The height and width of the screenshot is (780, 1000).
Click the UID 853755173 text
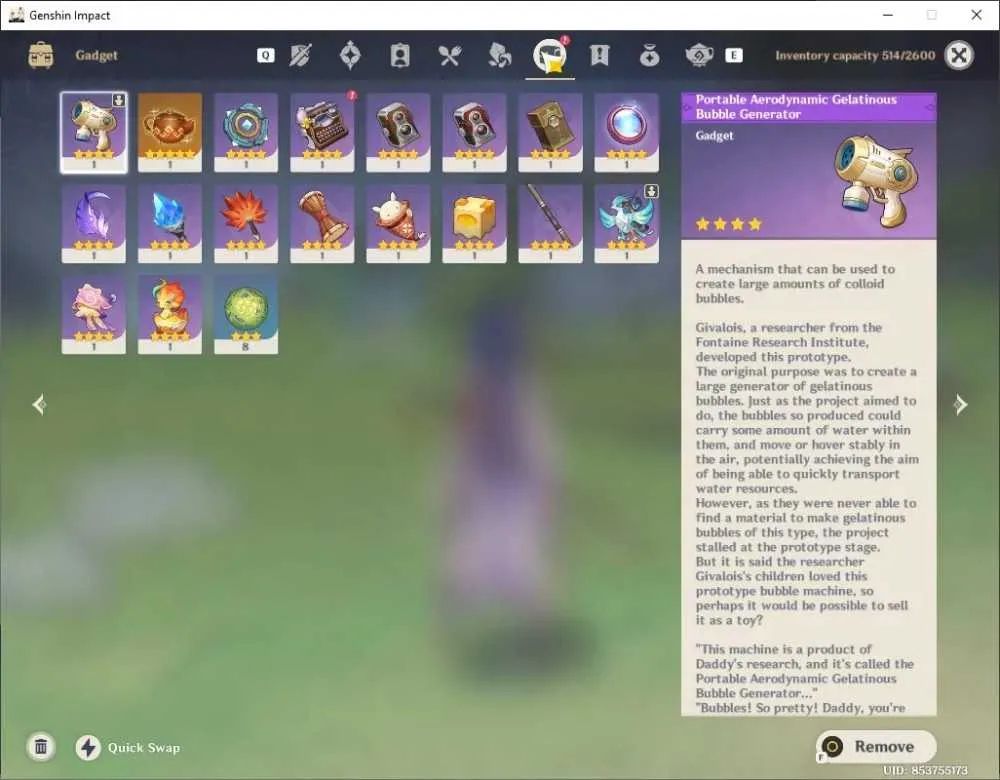pos(925,770)
